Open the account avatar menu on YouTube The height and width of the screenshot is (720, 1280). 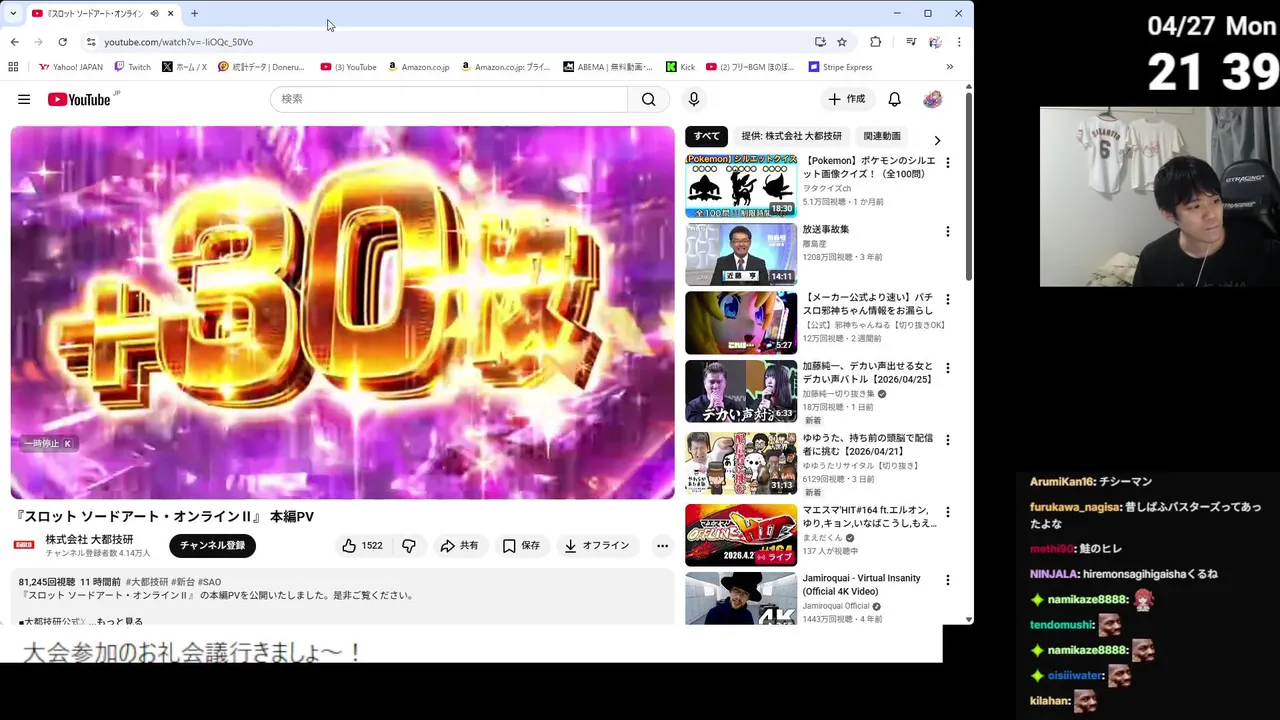point(932,99)
